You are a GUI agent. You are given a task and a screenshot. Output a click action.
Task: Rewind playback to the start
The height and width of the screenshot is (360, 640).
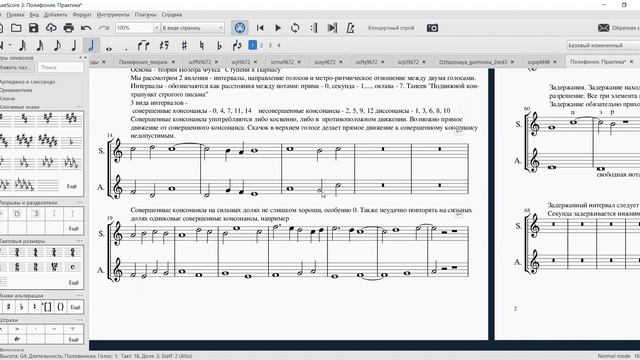coord(260,28)
